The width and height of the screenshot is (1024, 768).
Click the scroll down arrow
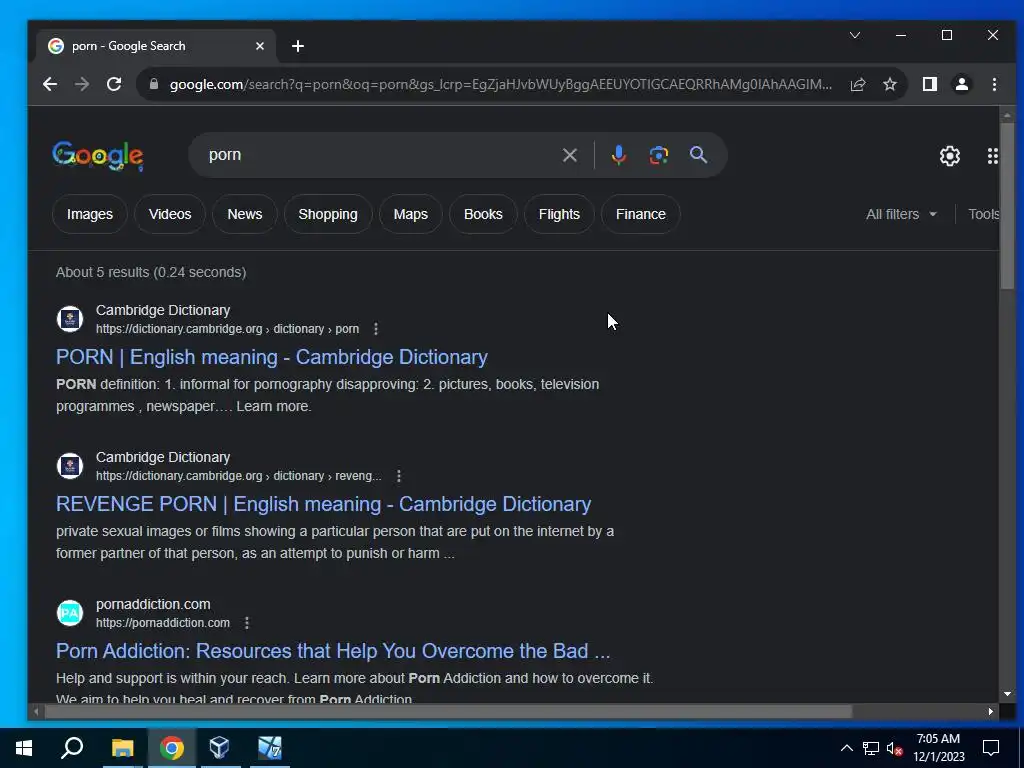pyautogui.click(x=1007, y=694)
